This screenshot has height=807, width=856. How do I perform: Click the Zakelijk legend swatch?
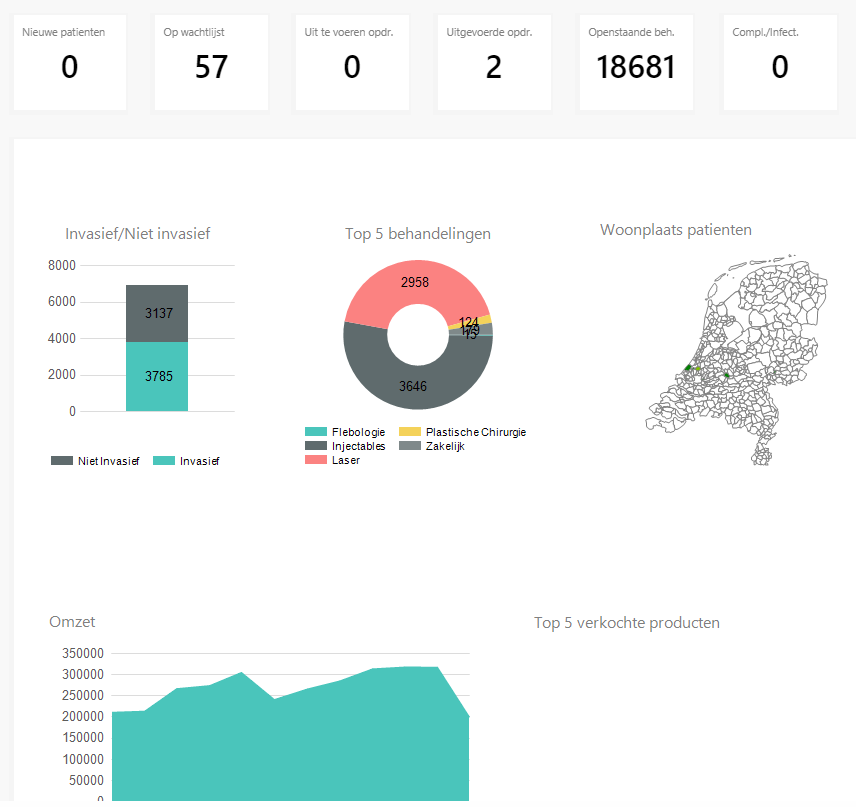pos(410,446)
